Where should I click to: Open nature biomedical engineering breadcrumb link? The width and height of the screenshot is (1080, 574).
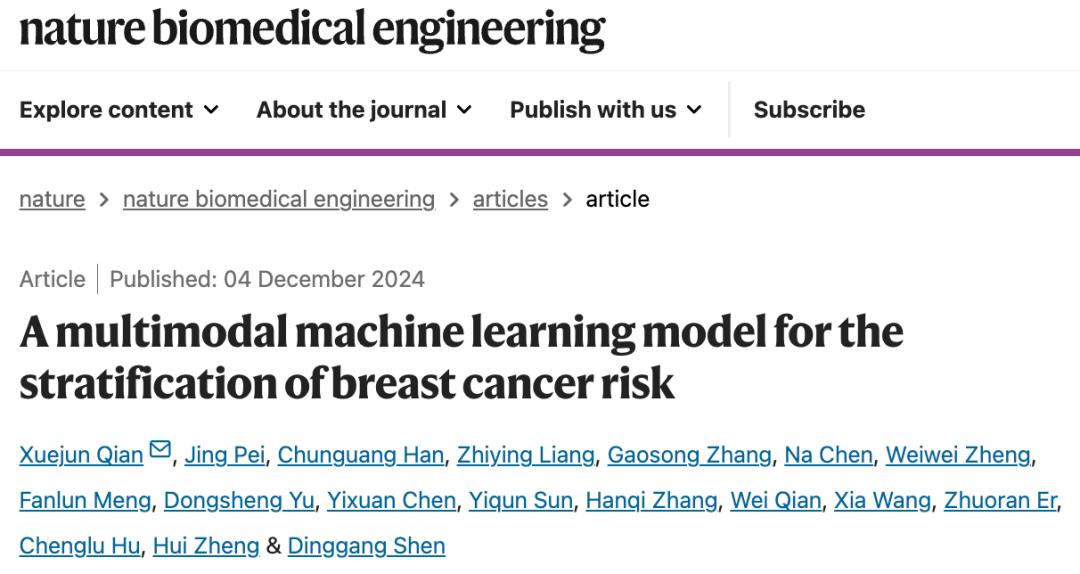pyautogui.click(x=279, y=199)
